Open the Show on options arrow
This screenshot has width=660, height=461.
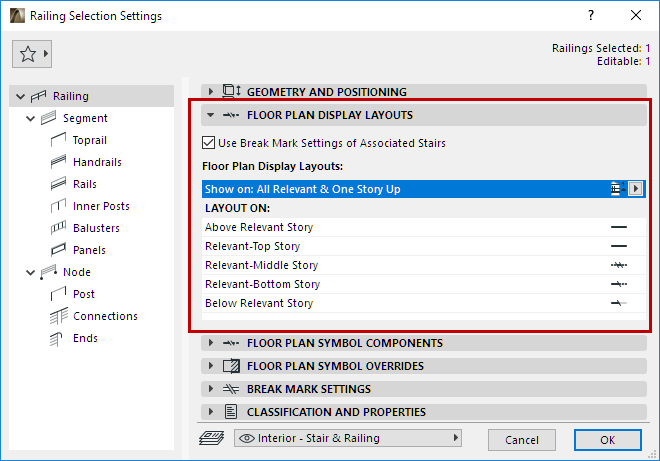coord(635,188)
